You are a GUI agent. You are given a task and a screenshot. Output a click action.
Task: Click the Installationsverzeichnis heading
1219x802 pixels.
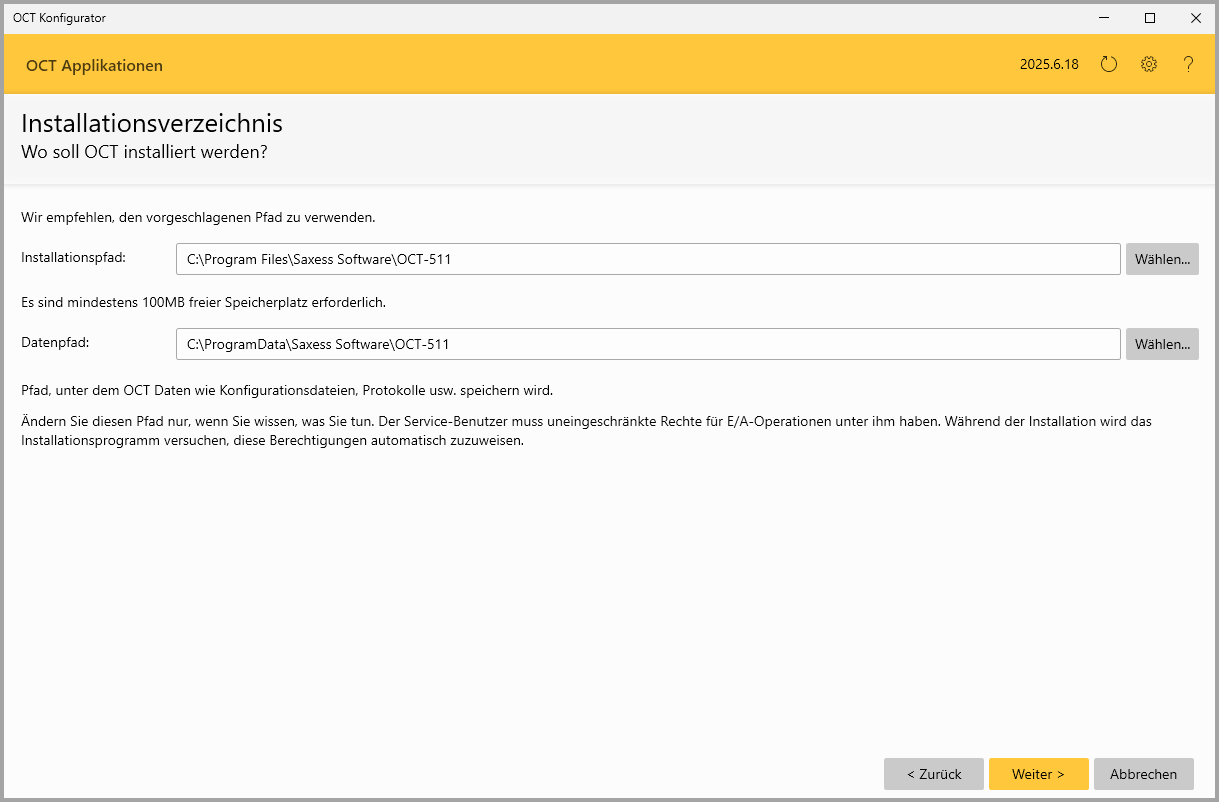(151, 123)
